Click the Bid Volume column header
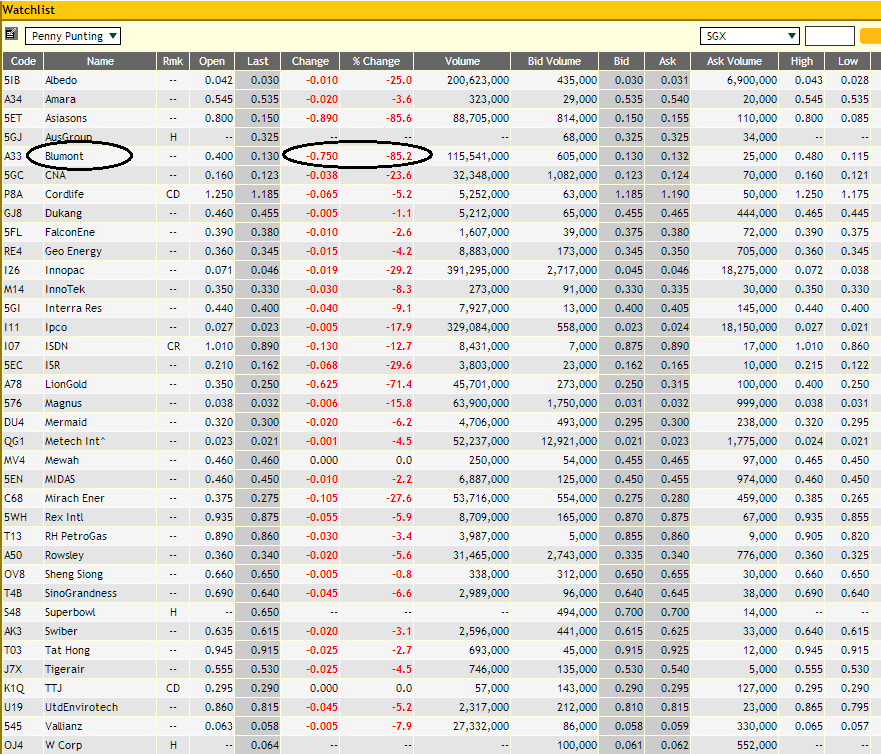881x754 pixels. (554, 61)
